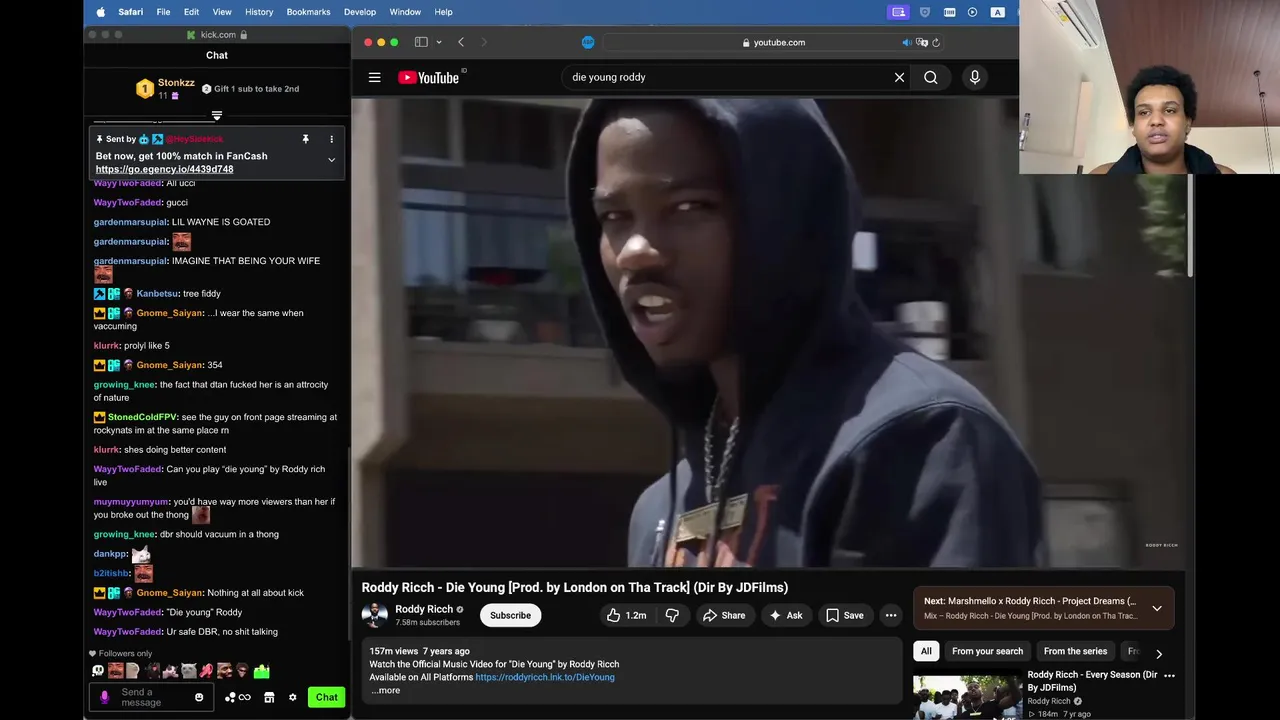Start voice search with the microphone
1280x720 pixels.
tap(975, 77)
